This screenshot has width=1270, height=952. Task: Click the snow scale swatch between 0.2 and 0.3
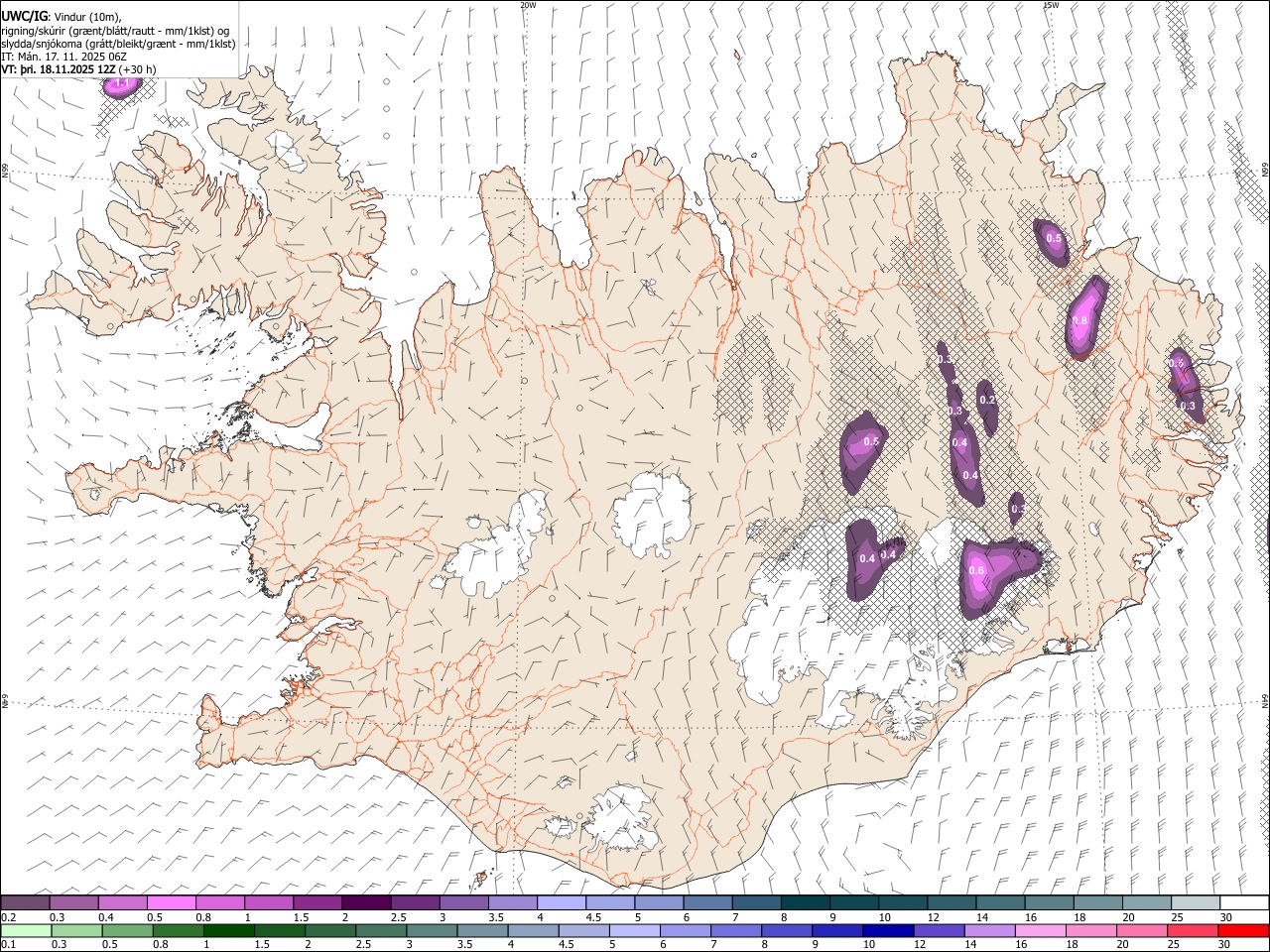[x=25, y=902]
